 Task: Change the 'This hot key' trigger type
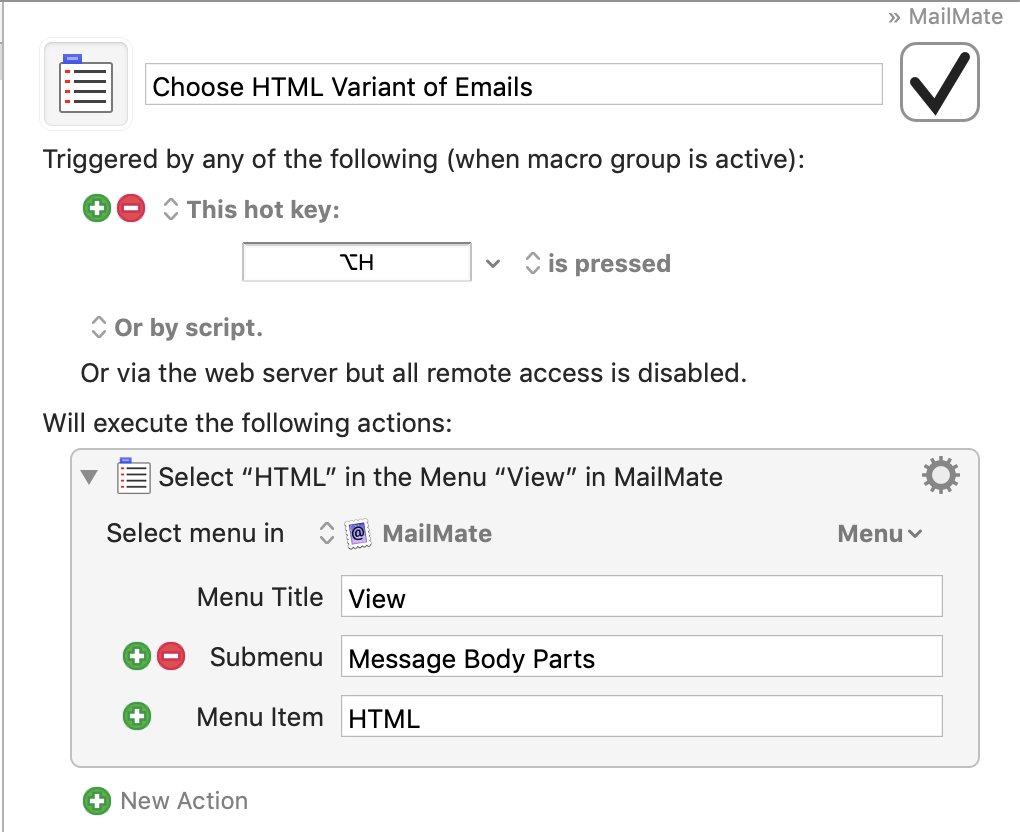tap(251, 209)
